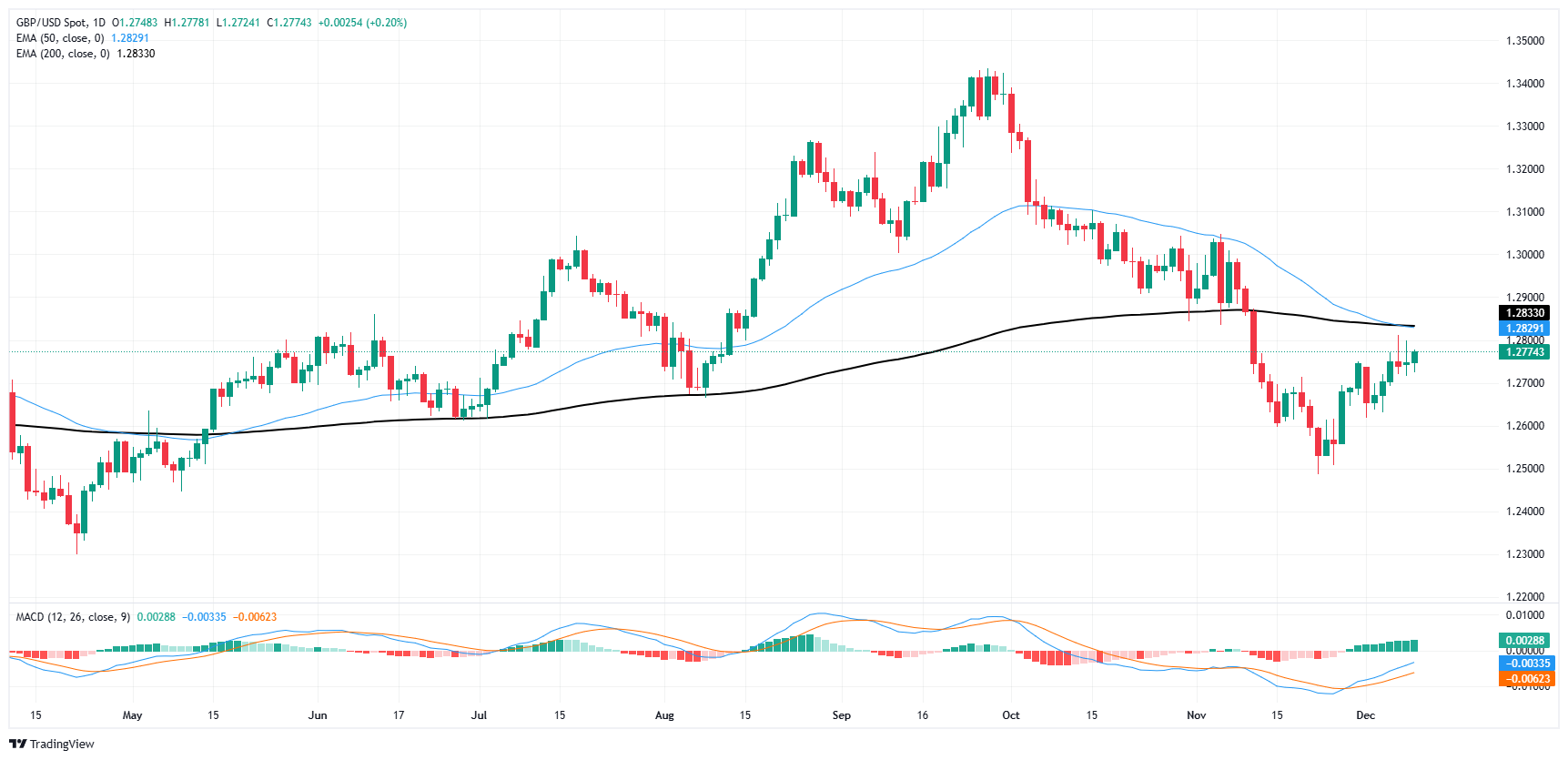The height and width of the screenshot is (760, 1568).
Task: Click the Oct label on time axis
Action: click(1010, 715)
